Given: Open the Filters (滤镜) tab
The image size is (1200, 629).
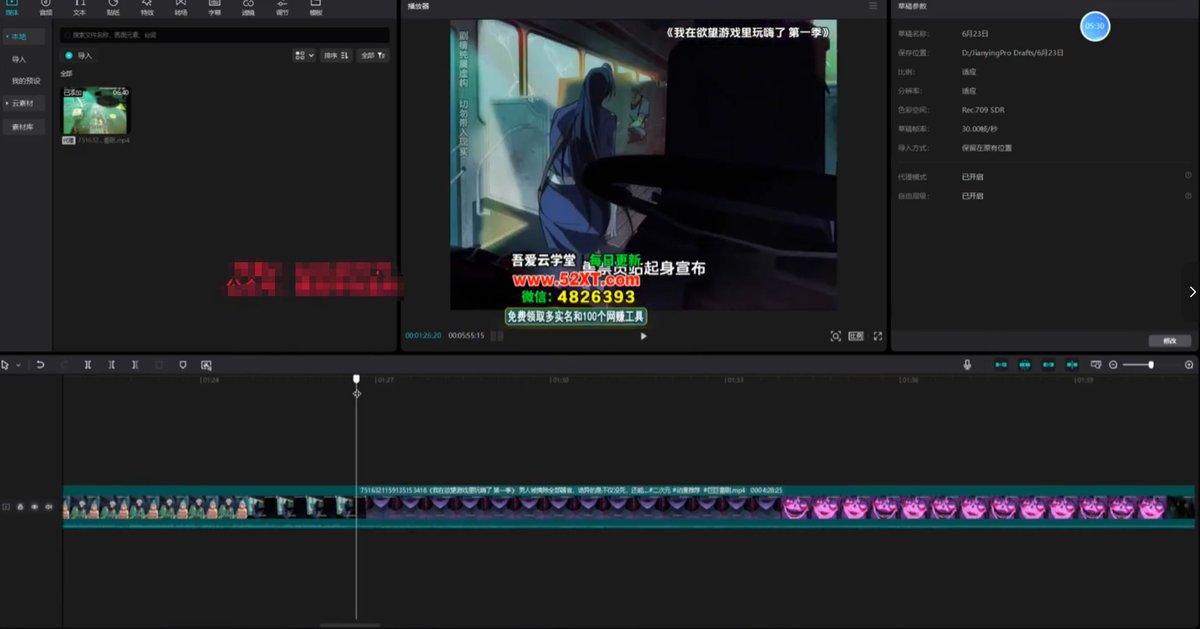Looking at the screenshot, I should pyautogui.click(x=248, y=8).
